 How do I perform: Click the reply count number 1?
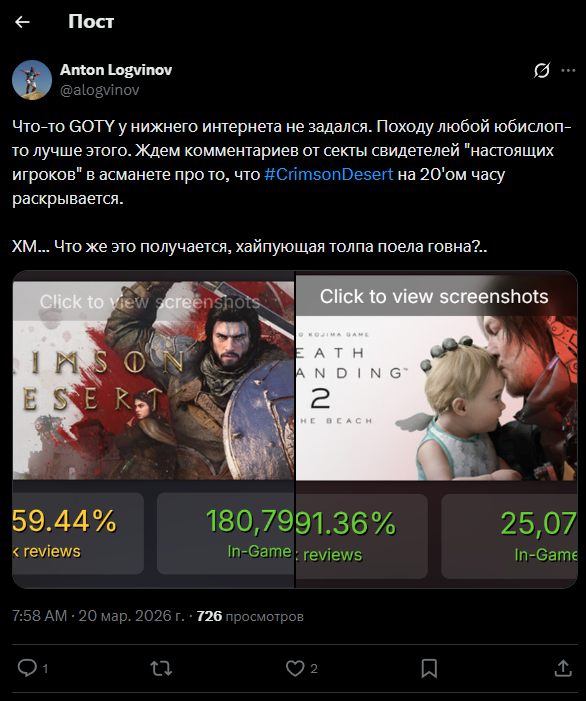point(45,669)
